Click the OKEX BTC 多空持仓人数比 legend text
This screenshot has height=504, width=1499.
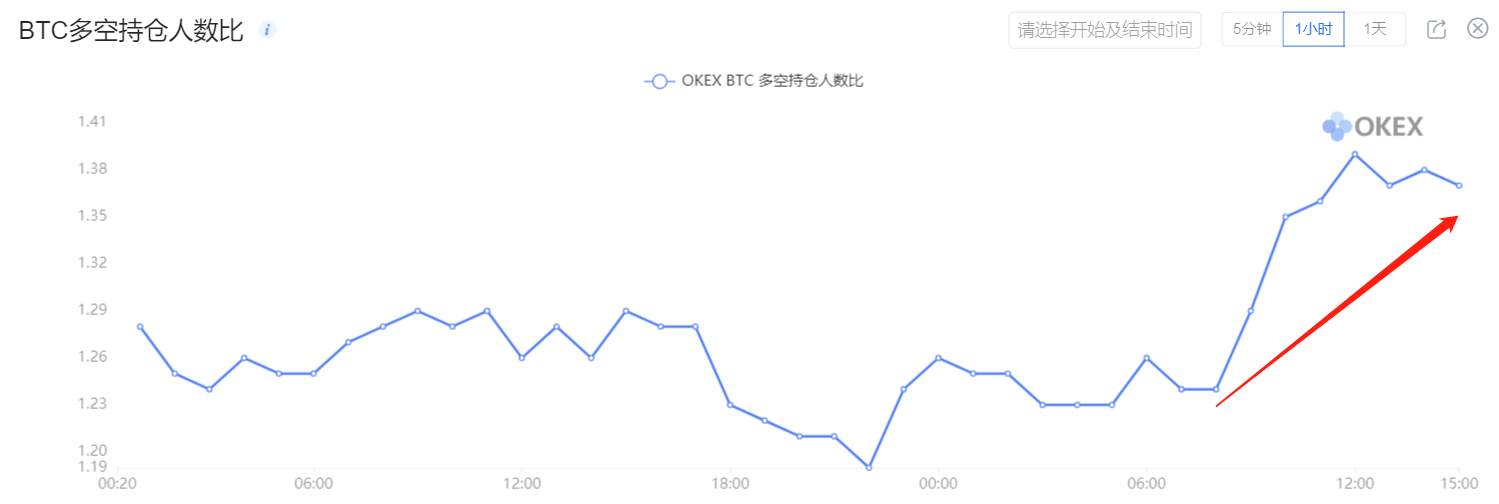(x=772, y=82)
